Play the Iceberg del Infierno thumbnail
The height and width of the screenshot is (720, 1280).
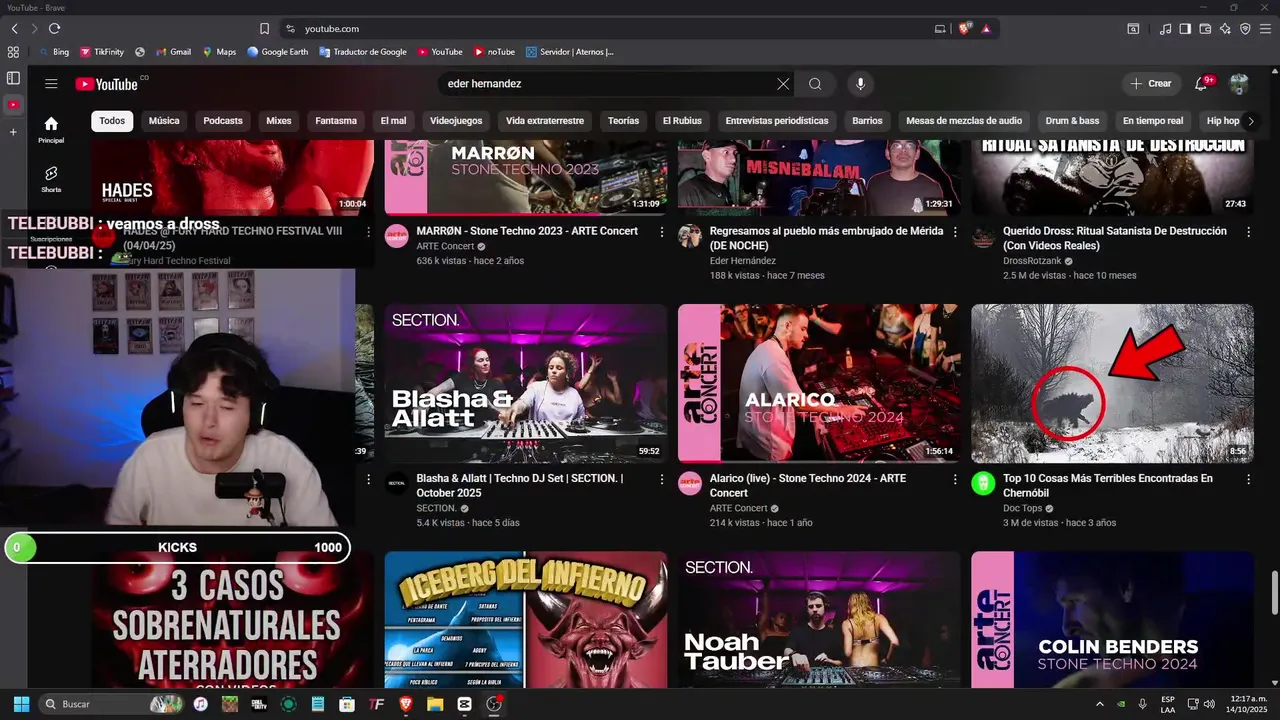coord(526,620)
